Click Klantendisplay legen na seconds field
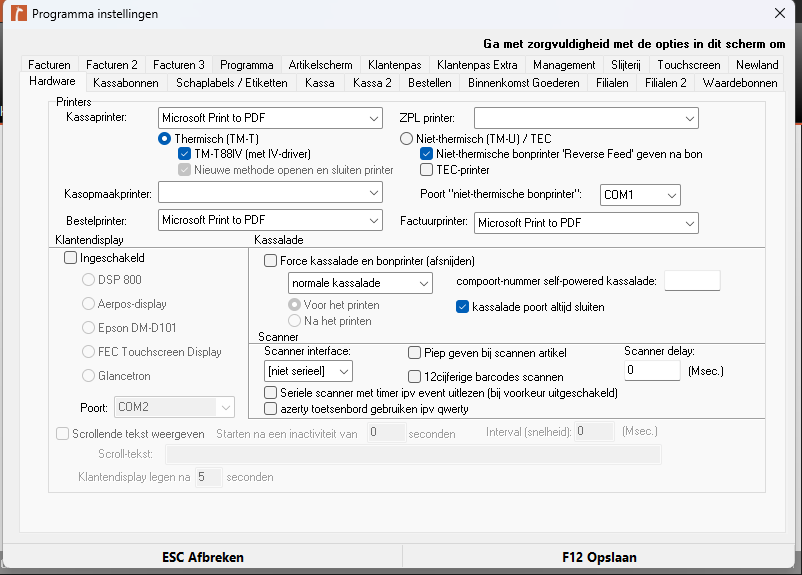The width and height of the screenshot is (802, 575). click(209, 477)
